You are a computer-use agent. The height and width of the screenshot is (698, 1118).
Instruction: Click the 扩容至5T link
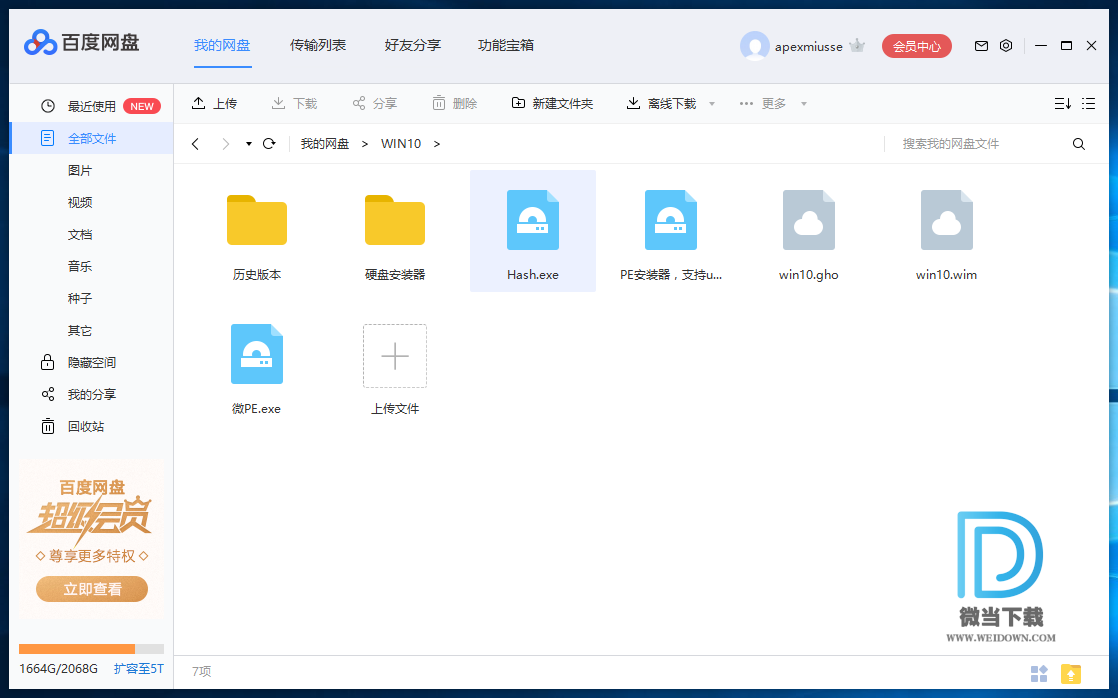point(138,669)
